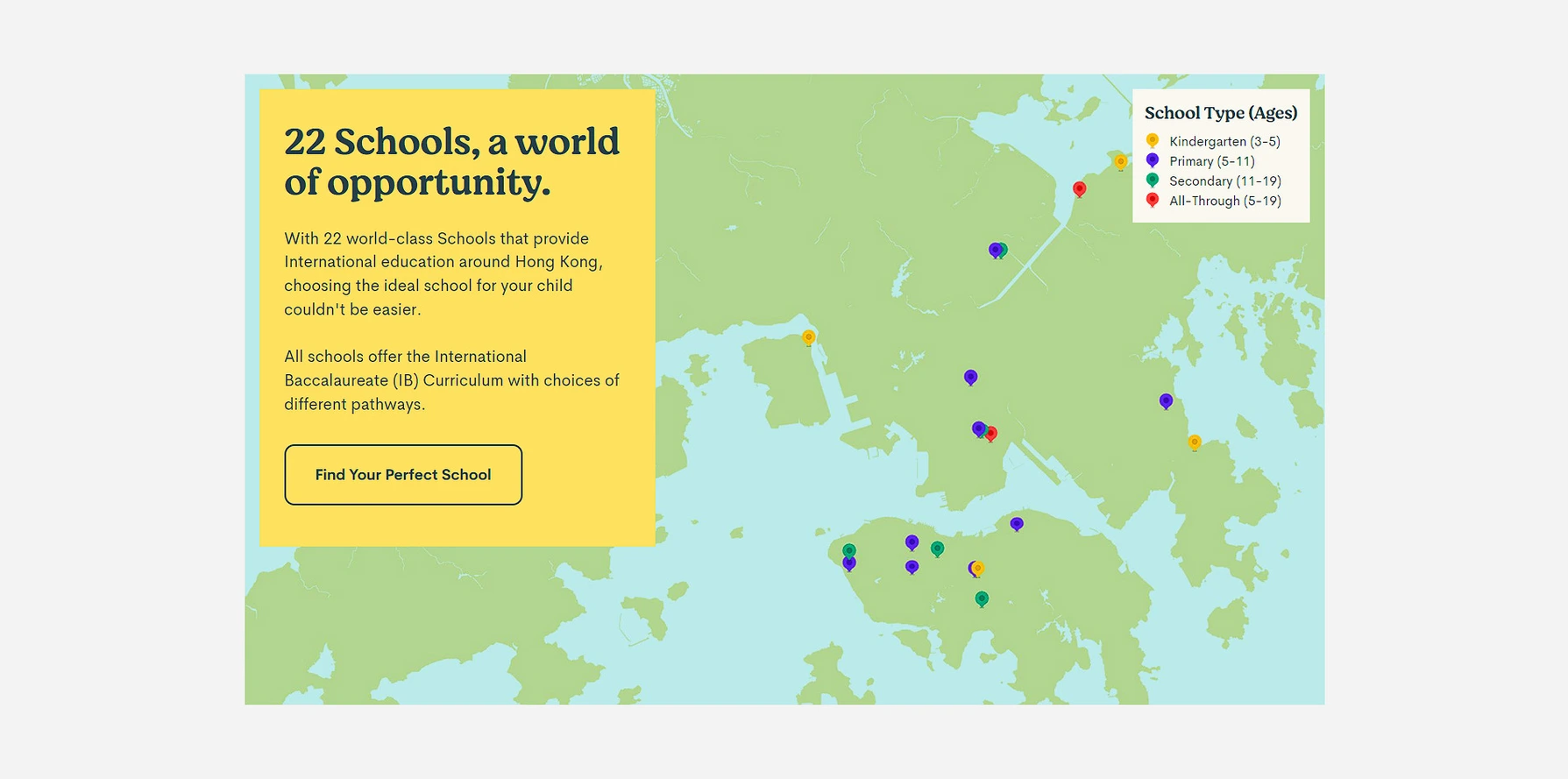Click the northernmost purple Primary pin
The width and height of the screenshot is (1568, 779).
click(x=994, y=250)
